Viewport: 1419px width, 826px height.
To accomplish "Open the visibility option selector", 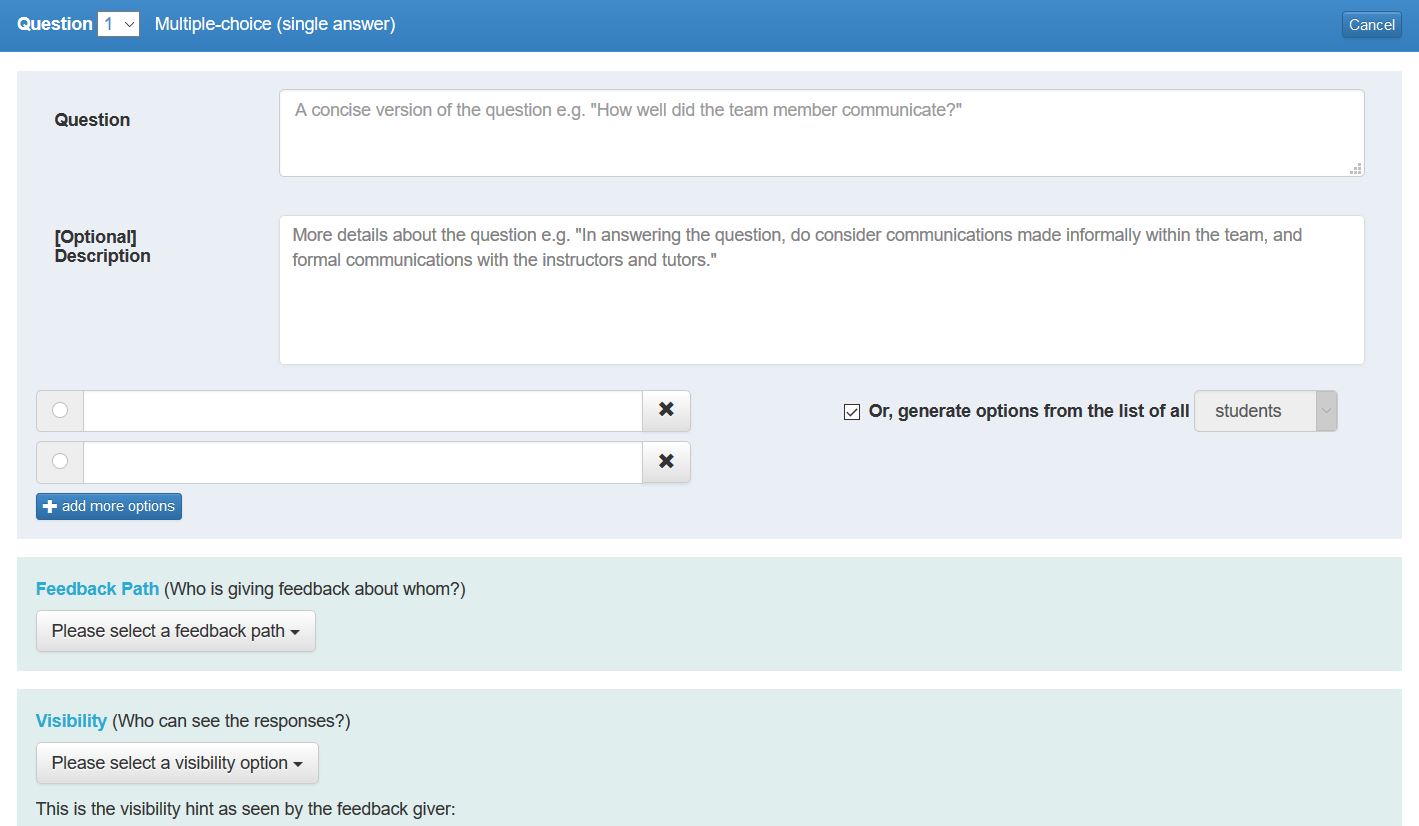I will coord(177,763).
